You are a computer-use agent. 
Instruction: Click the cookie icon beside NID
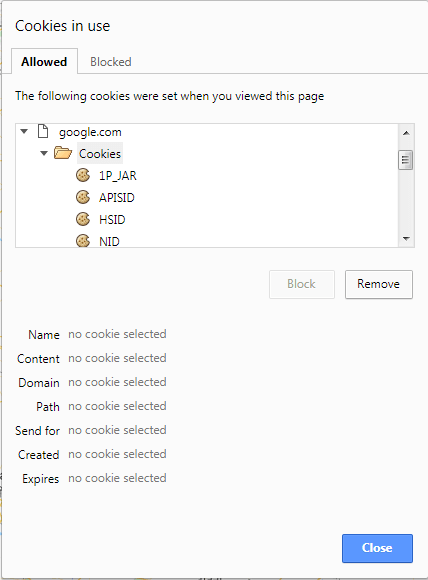(83, 241)
